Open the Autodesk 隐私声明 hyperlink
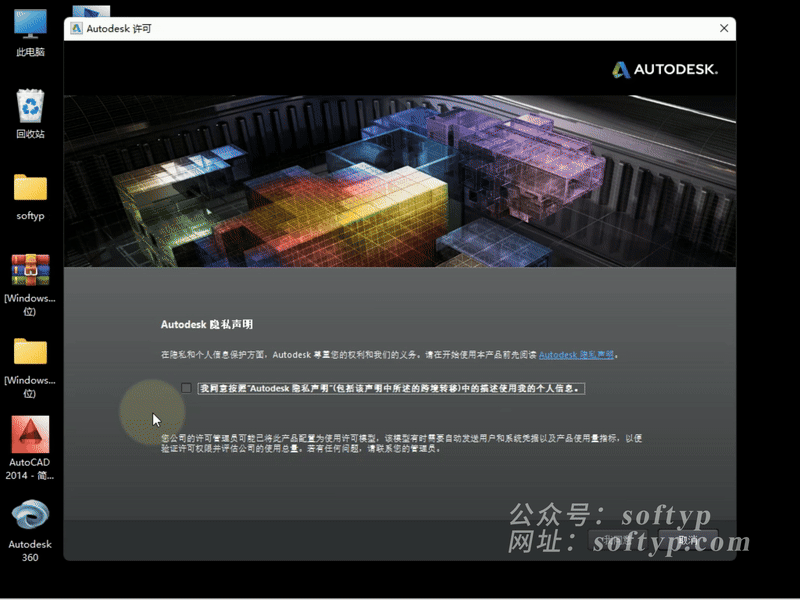Viewport: 800px width, 600px height. [x=576, y=355]
